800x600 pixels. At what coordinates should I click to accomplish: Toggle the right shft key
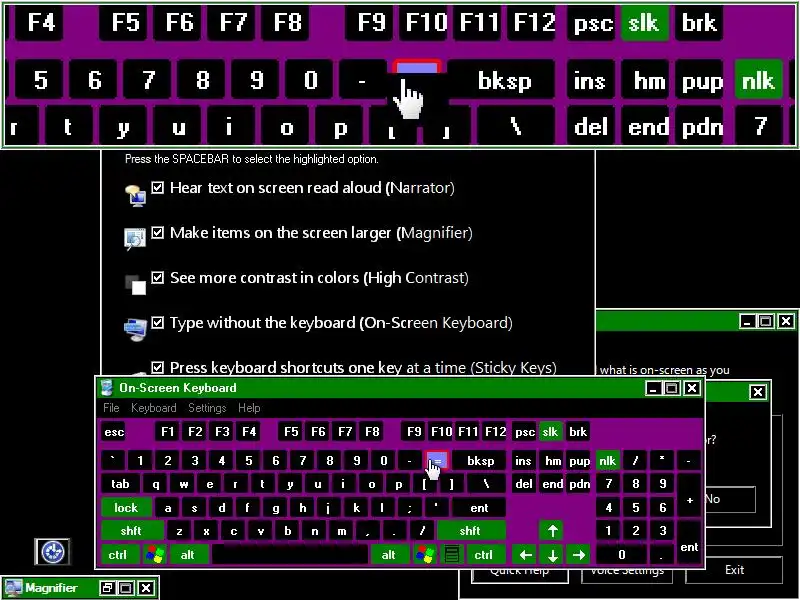pos(470,531)
